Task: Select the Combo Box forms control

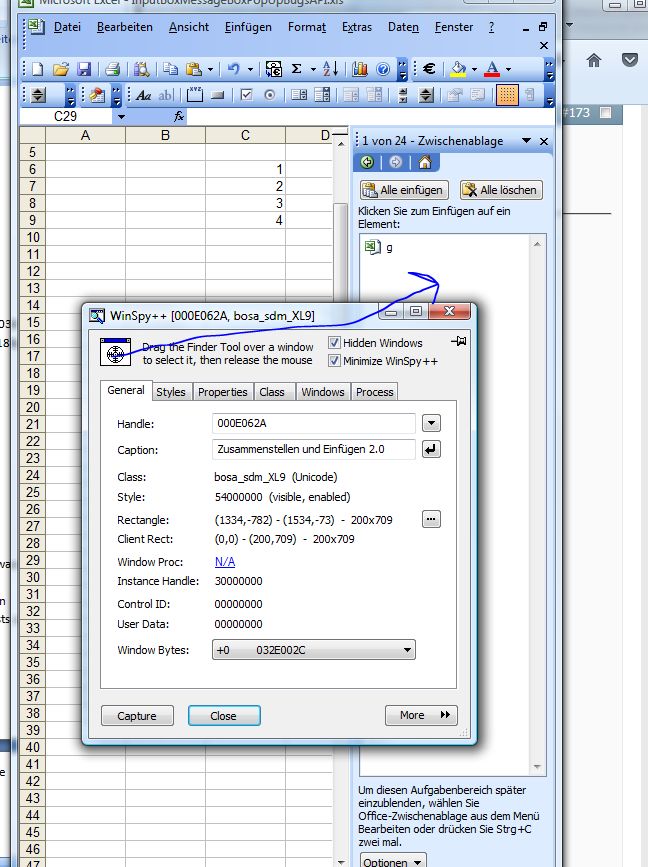Action: coord(322,95)
